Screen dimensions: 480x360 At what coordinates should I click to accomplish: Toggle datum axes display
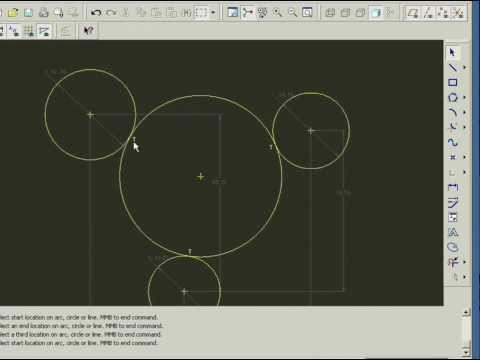tap(428, 13)
